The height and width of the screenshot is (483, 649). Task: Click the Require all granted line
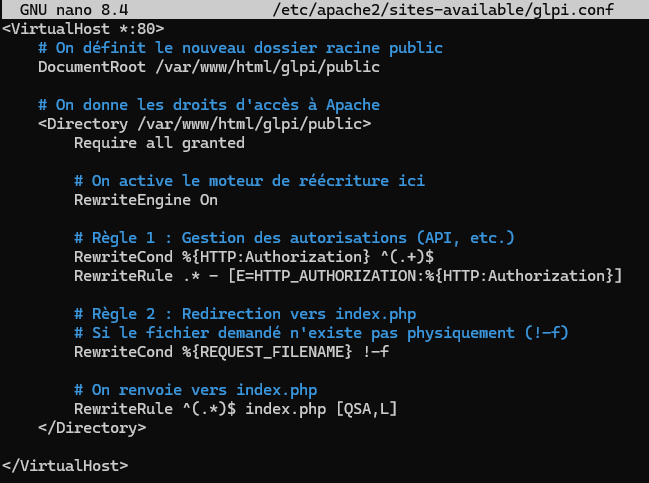pyautogui.click(x=159, y=143)
